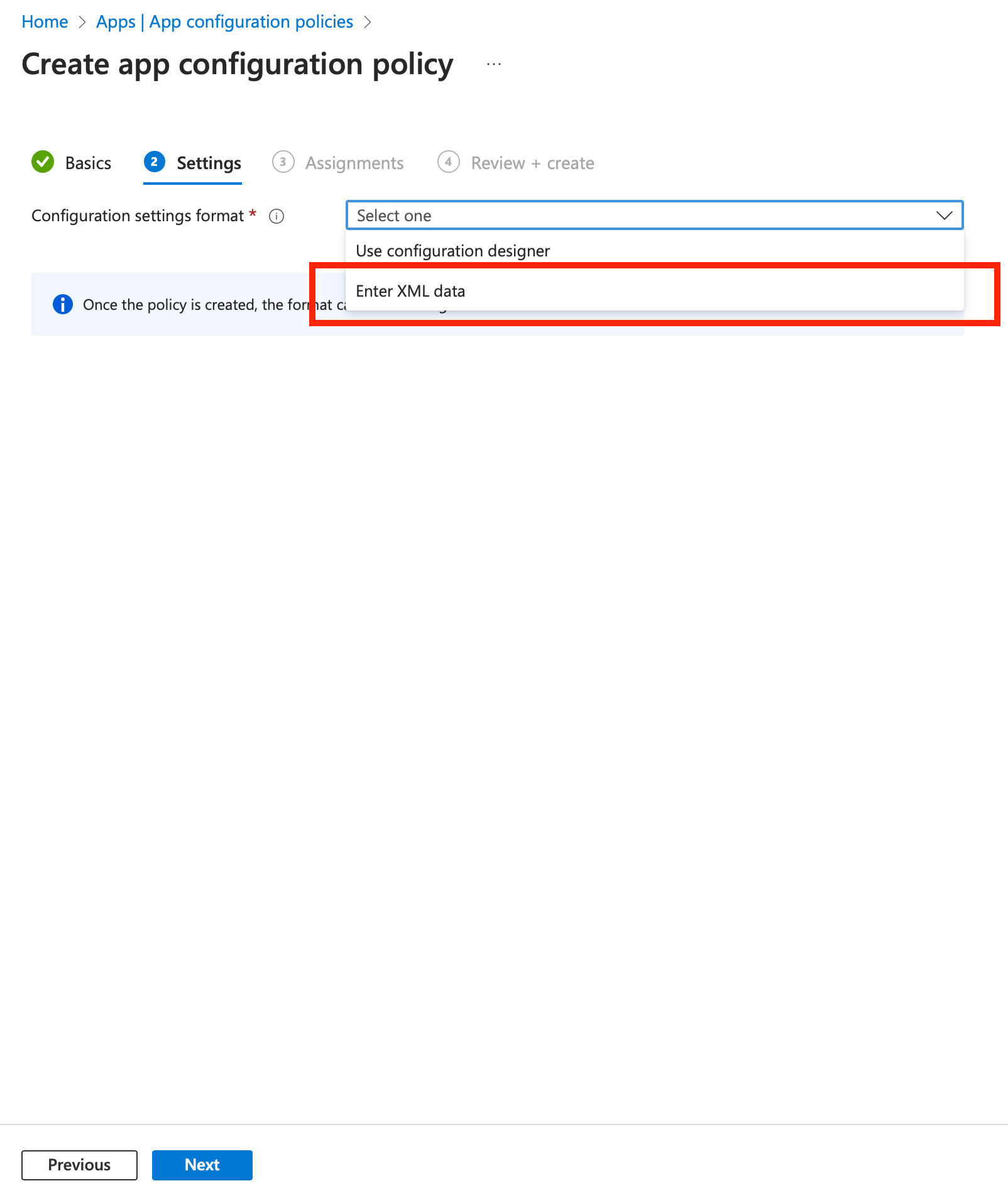
Task: Click the green checkmark Basics icon
Action: [x=43, y=162]
